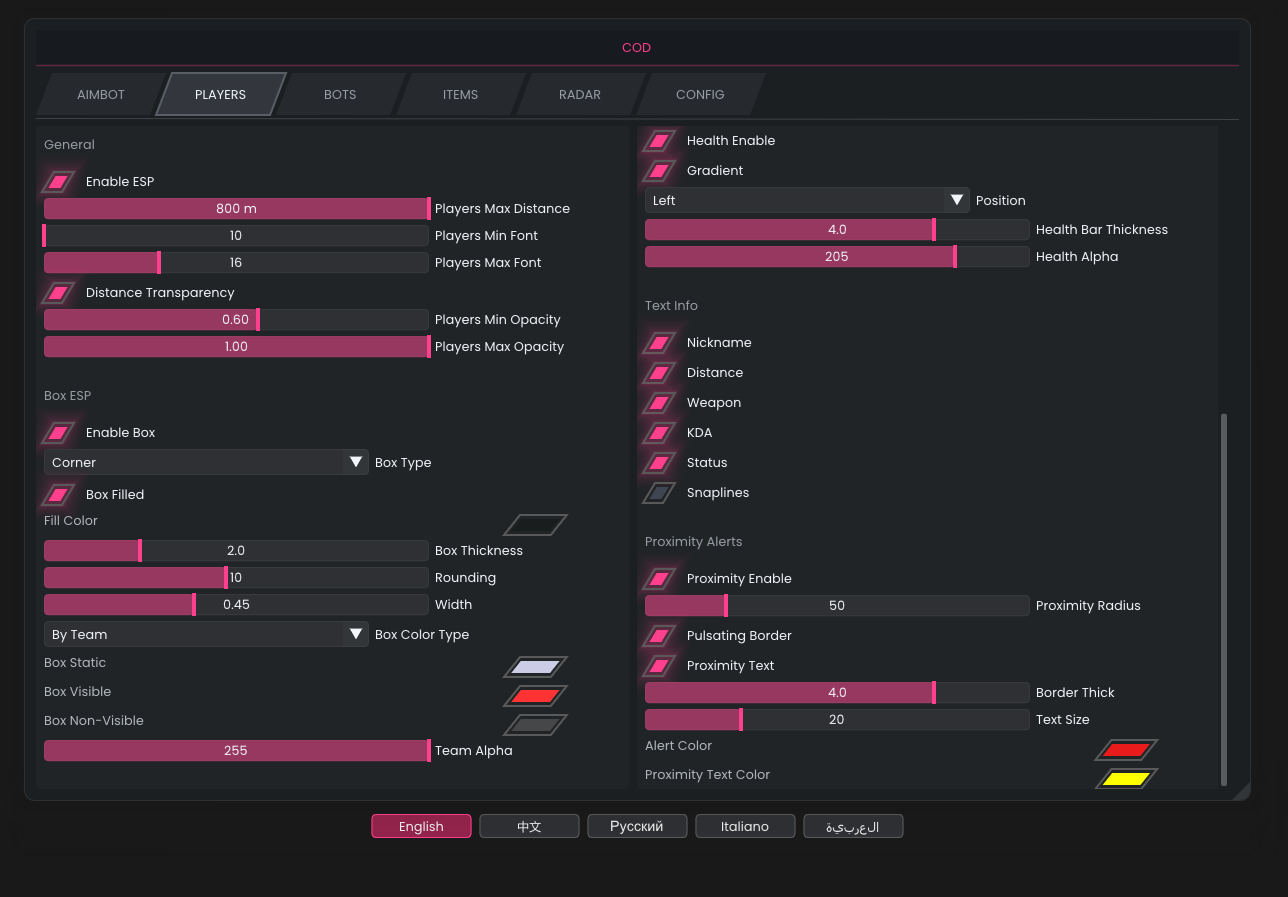Disable Distance Transparency option
The height and width of the screenshot is (897, 1288).
point(59,293)
